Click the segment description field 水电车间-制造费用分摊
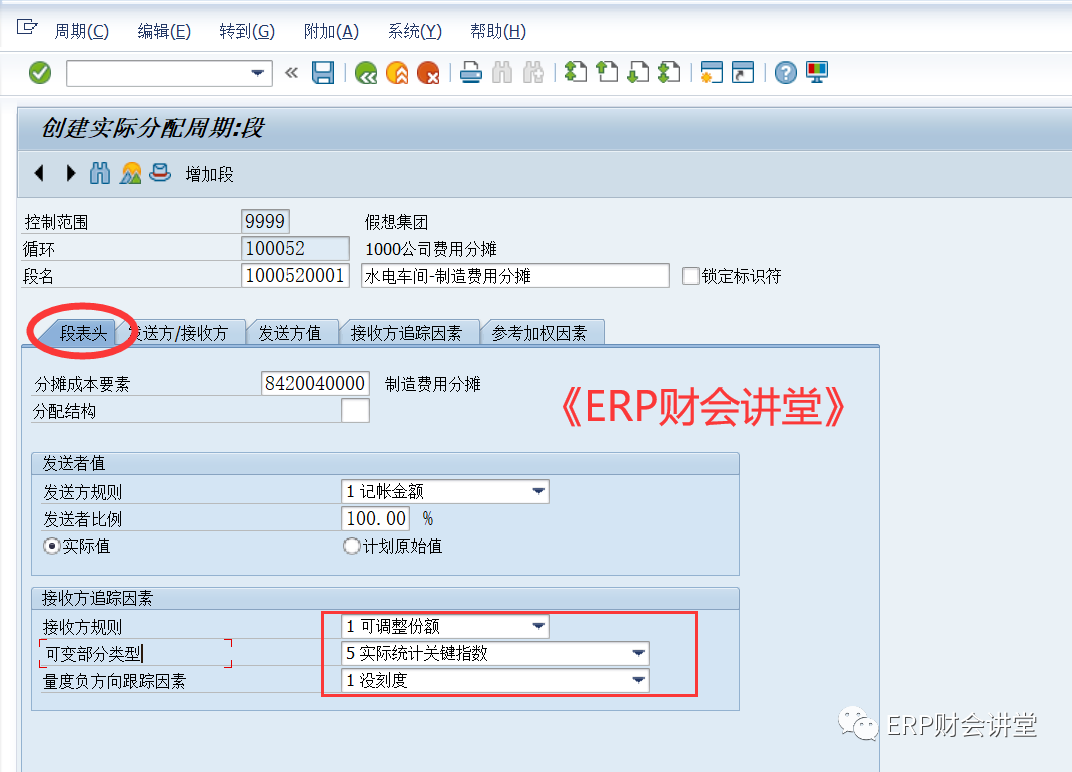 515,276
